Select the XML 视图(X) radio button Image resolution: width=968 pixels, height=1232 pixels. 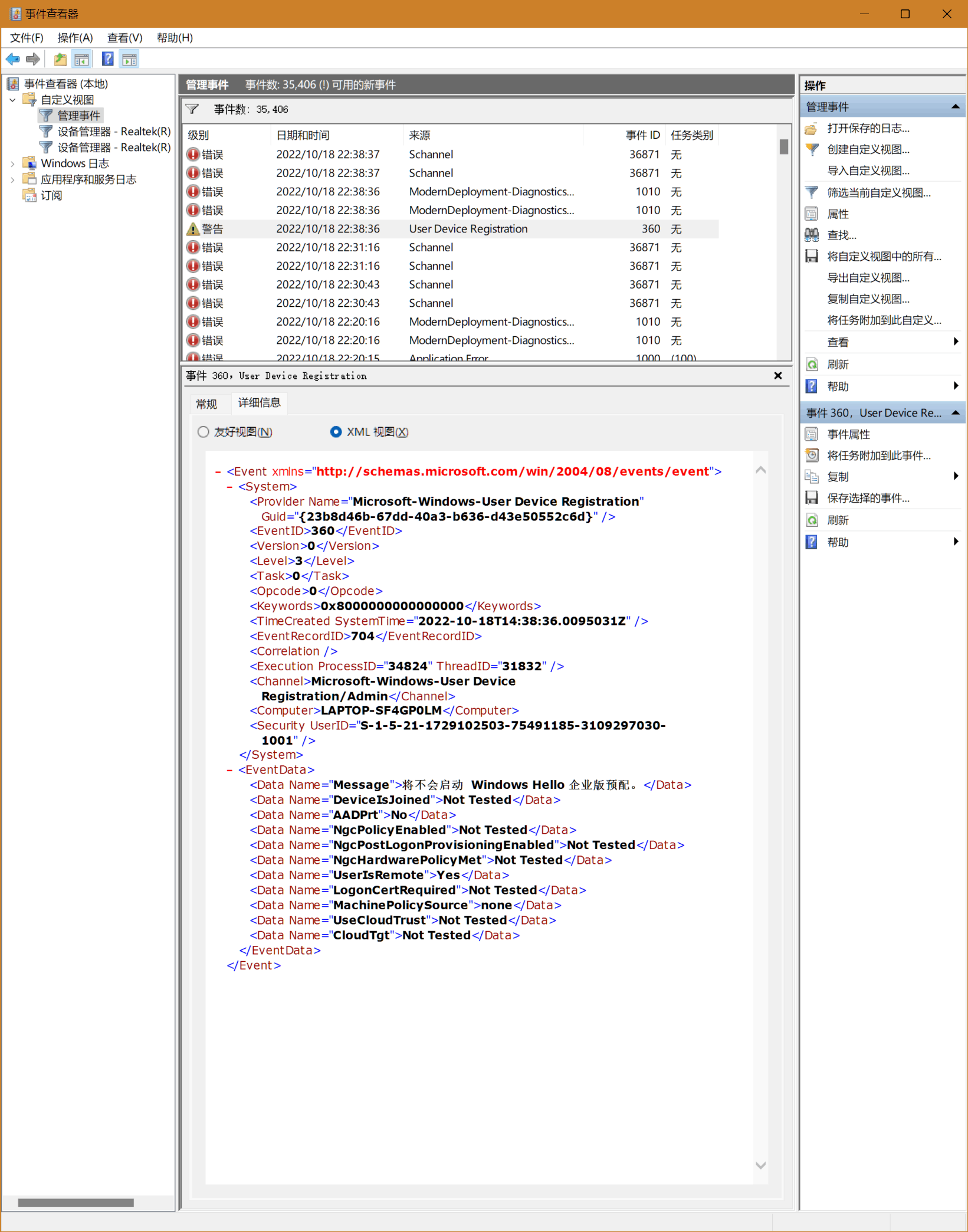[x=336, y=432]
